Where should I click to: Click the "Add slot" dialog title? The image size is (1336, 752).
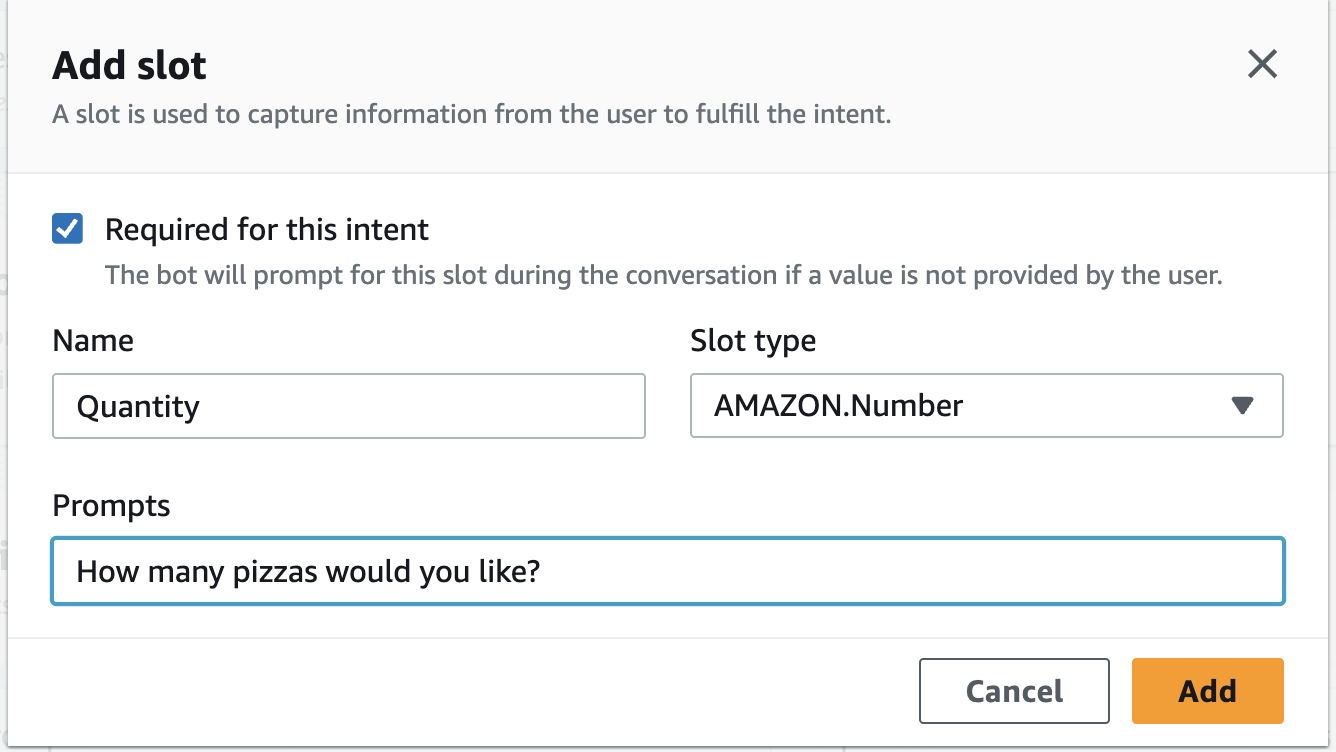pyautogui.click(x=129, y=67)
